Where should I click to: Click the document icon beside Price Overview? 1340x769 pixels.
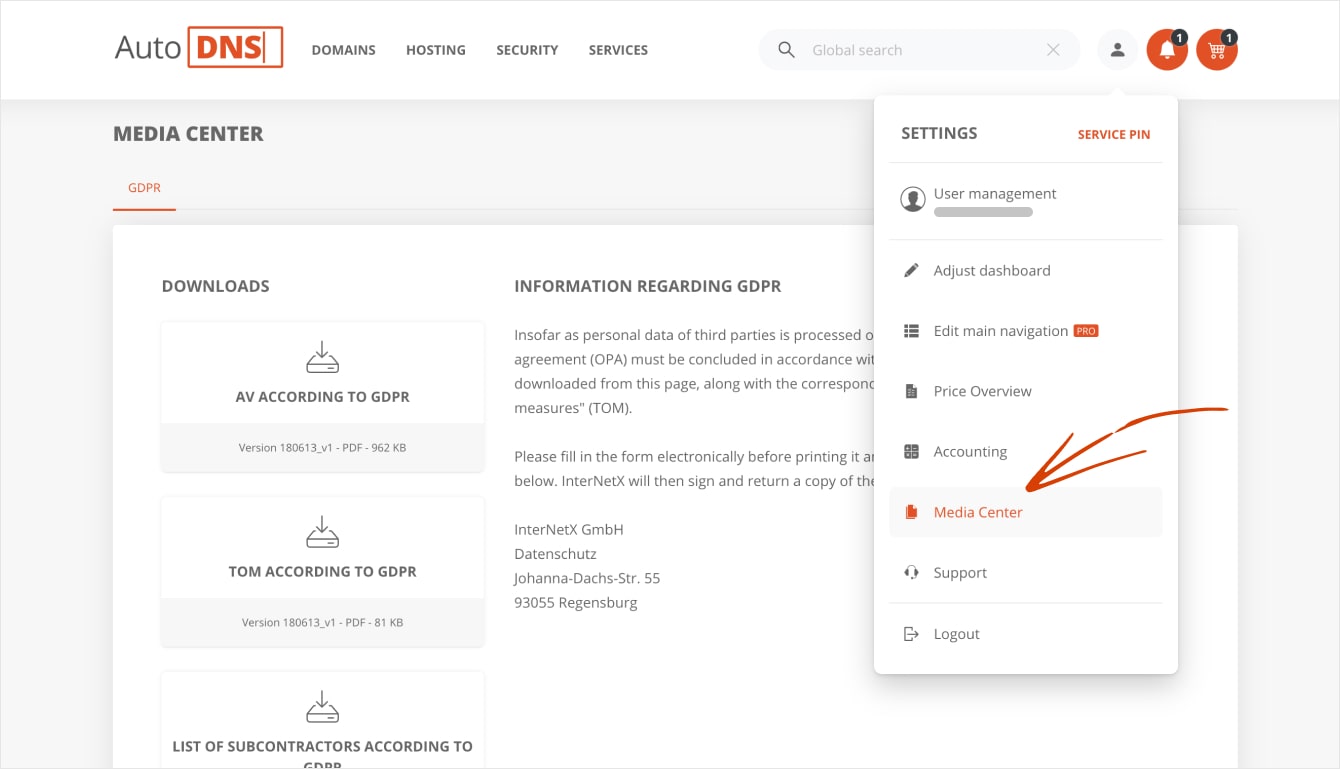(911, 391)
